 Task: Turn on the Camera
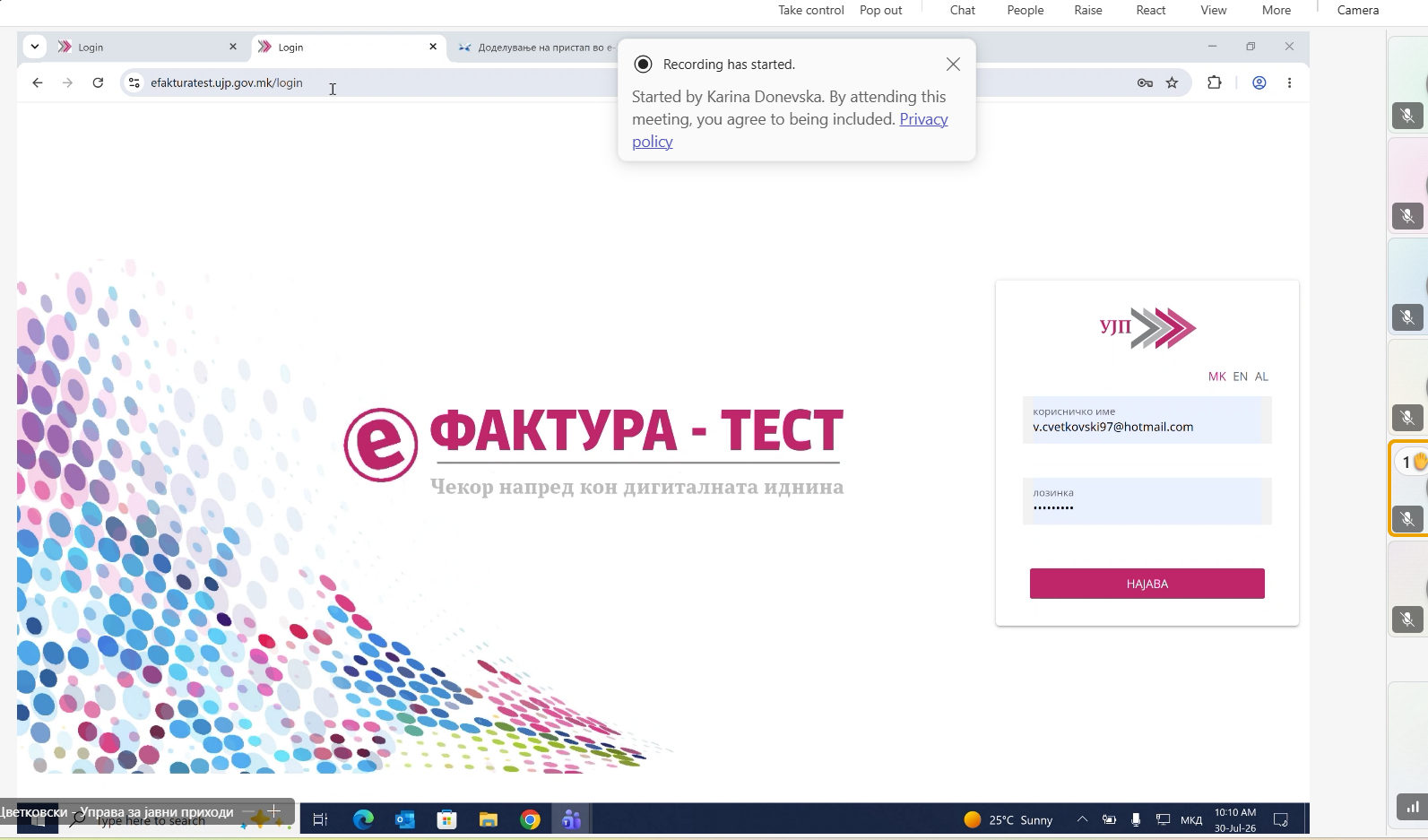[x=1357, y=10]
